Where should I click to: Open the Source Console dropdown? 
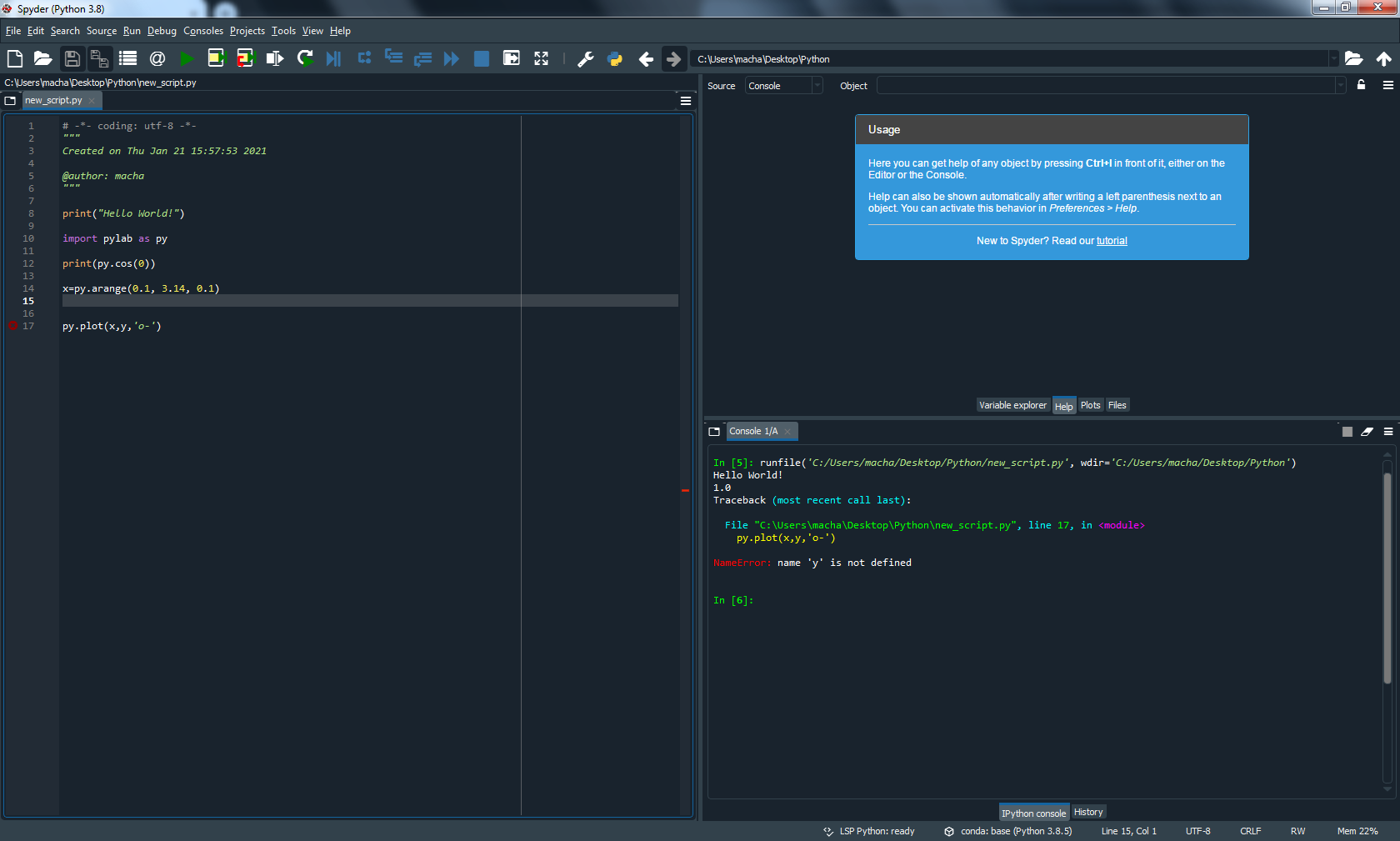pyautogui.click(x=783, y=86)
